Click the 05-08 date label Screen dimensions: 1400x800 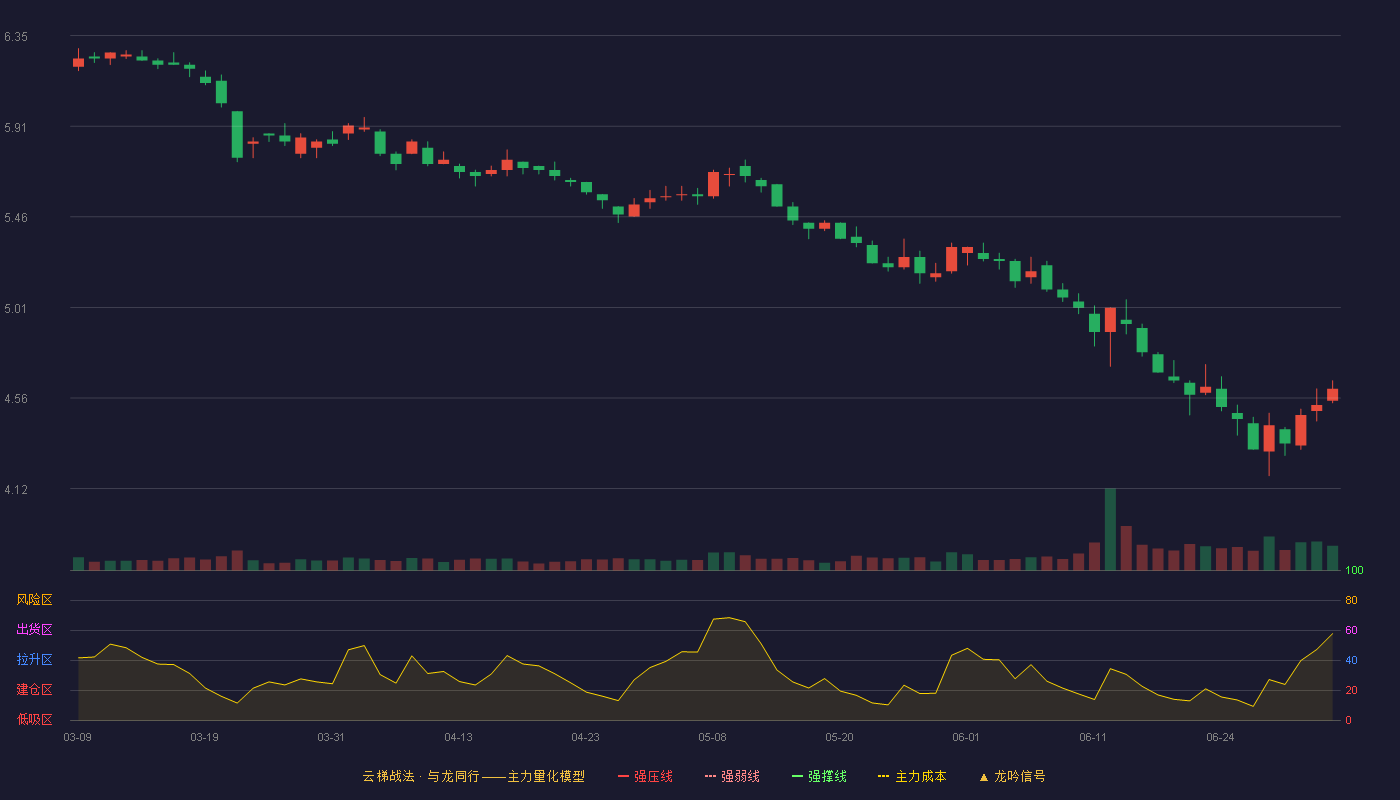click(x=712, y=737)
